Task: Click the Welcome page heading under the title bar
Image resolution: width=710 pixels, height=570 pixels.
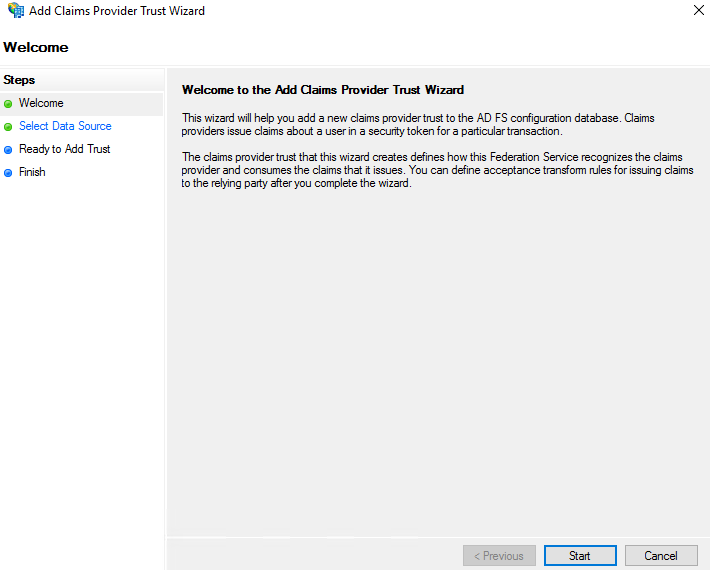Action: tap(36, 47)
